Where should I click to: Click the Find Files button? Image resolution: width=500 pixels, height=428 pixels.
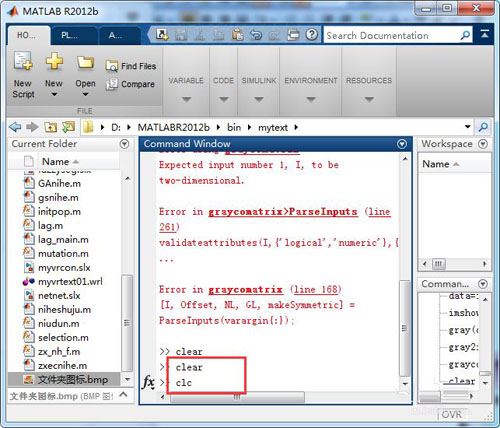131,66
